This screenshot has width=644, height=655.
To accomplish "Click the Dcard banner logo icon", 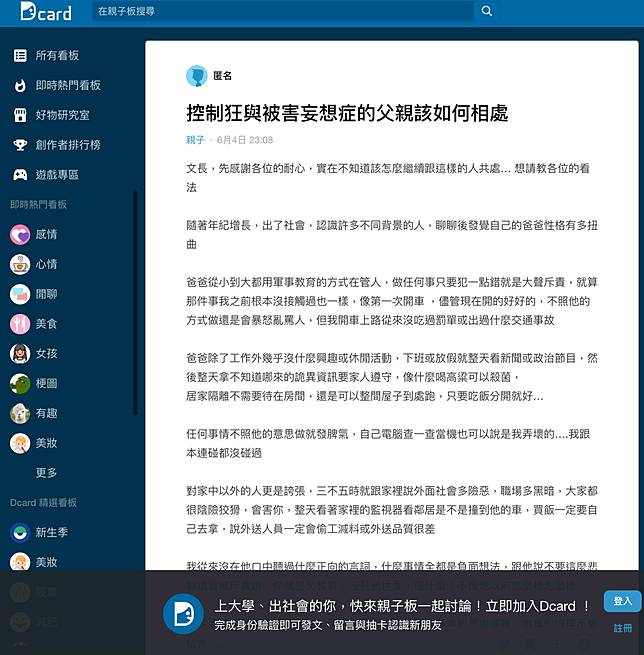I will click(x=183, y=614).
